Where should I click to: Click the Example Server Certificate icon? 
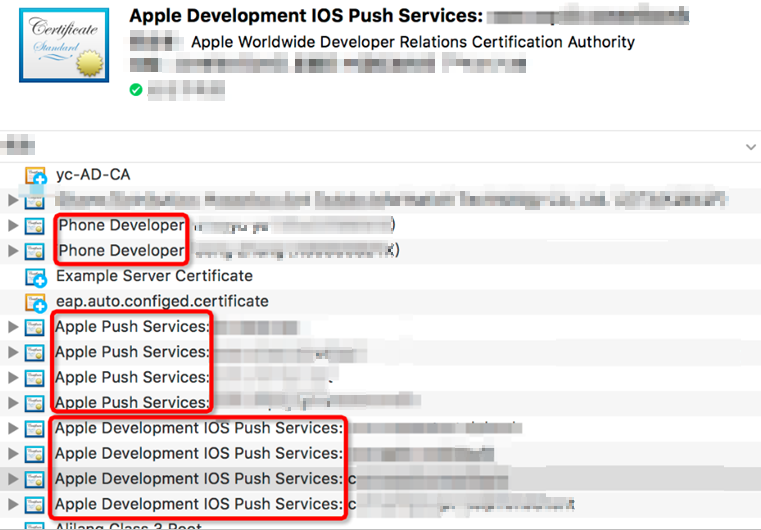35,277
